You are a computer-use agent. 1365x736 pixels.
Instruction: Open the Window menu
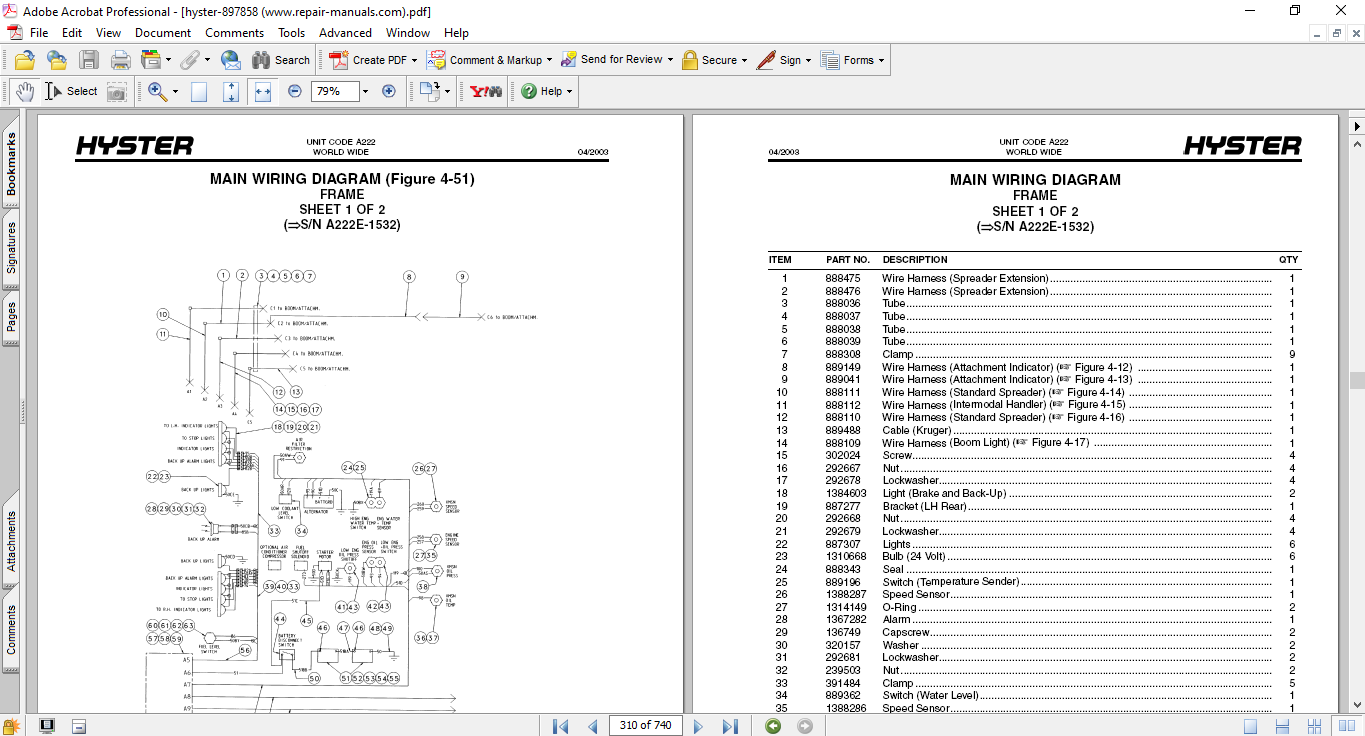[x=408, y=33]
